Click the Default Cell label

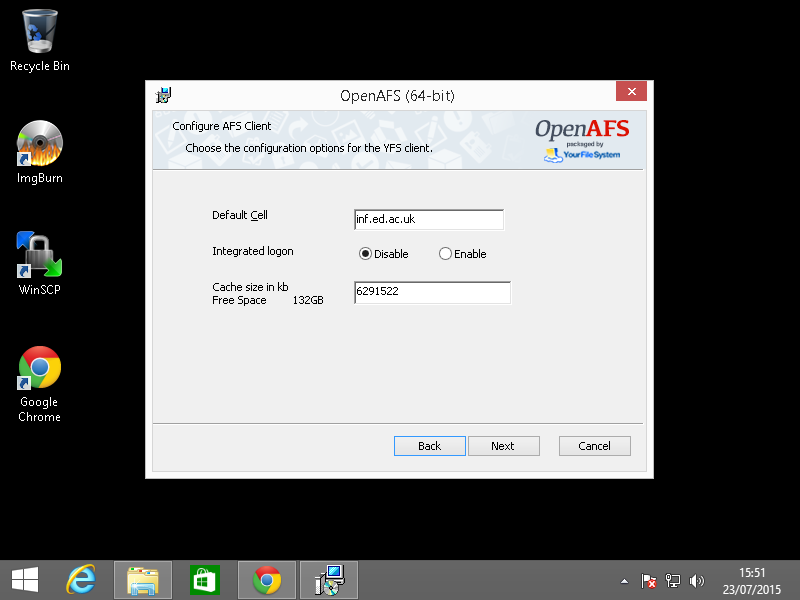(x=240, y=215)
